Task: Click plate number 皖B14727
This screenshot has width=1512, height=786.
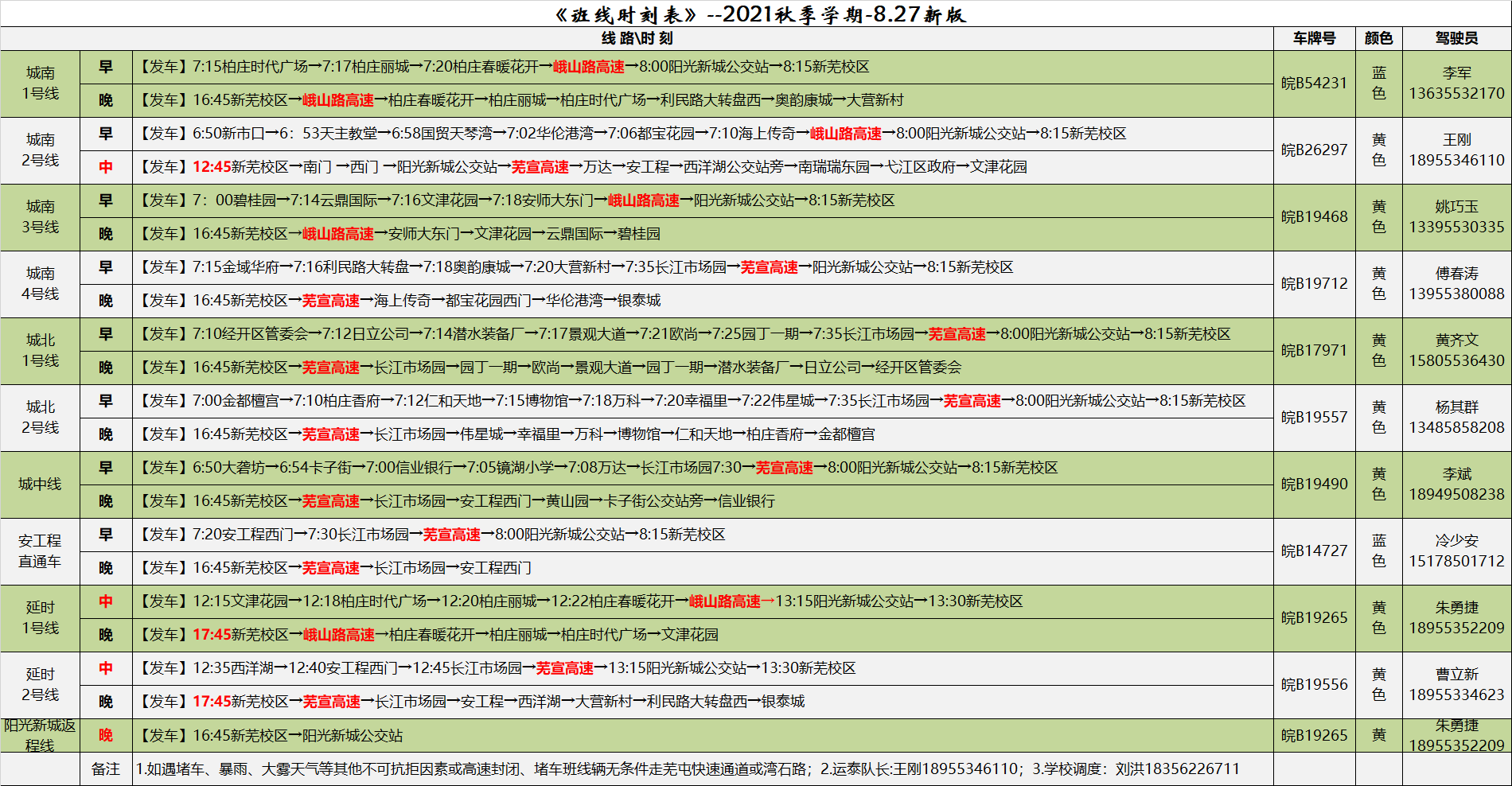Action: (1314, 551)
